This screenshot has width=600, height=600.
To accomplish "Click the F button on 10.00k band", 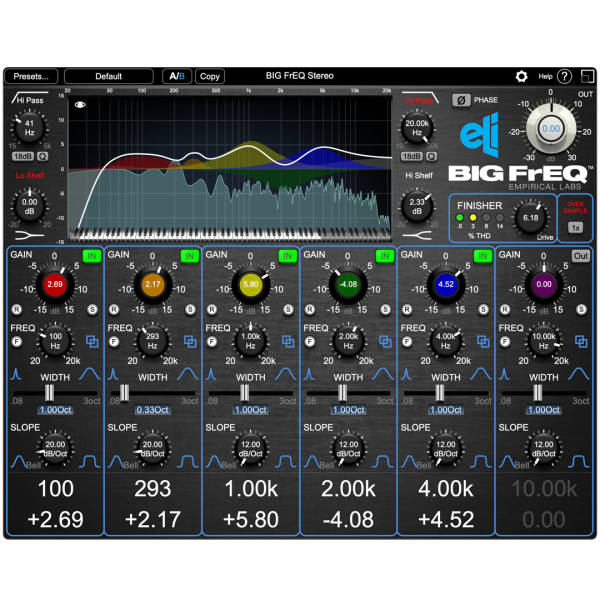I will [505, 341].
